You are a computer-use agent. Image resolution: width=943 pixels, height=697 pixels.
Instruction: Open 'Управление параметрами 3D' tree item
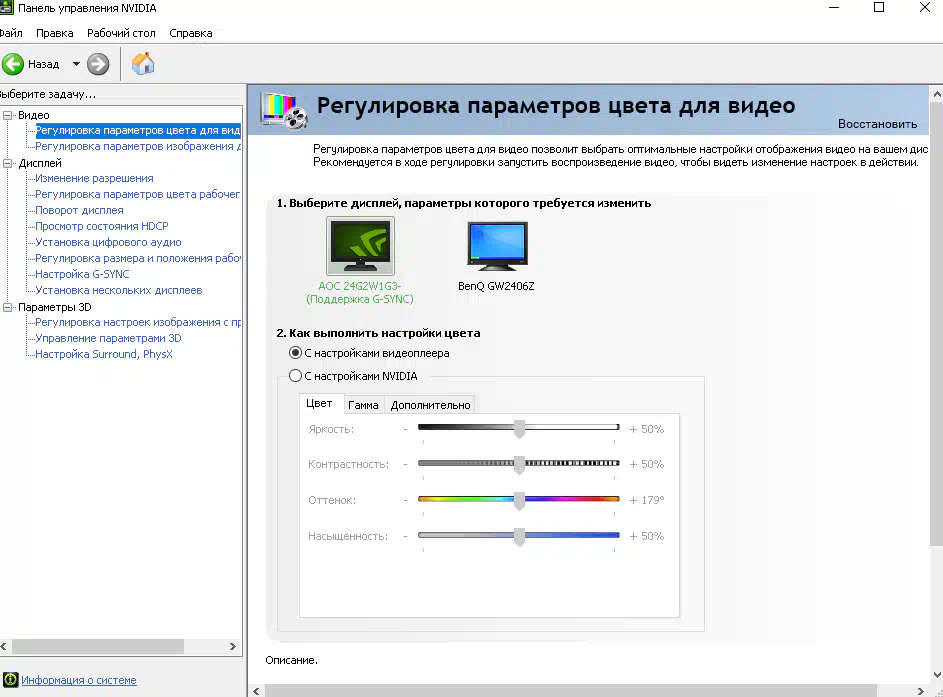pyautogui.click(x=108, y=338)
